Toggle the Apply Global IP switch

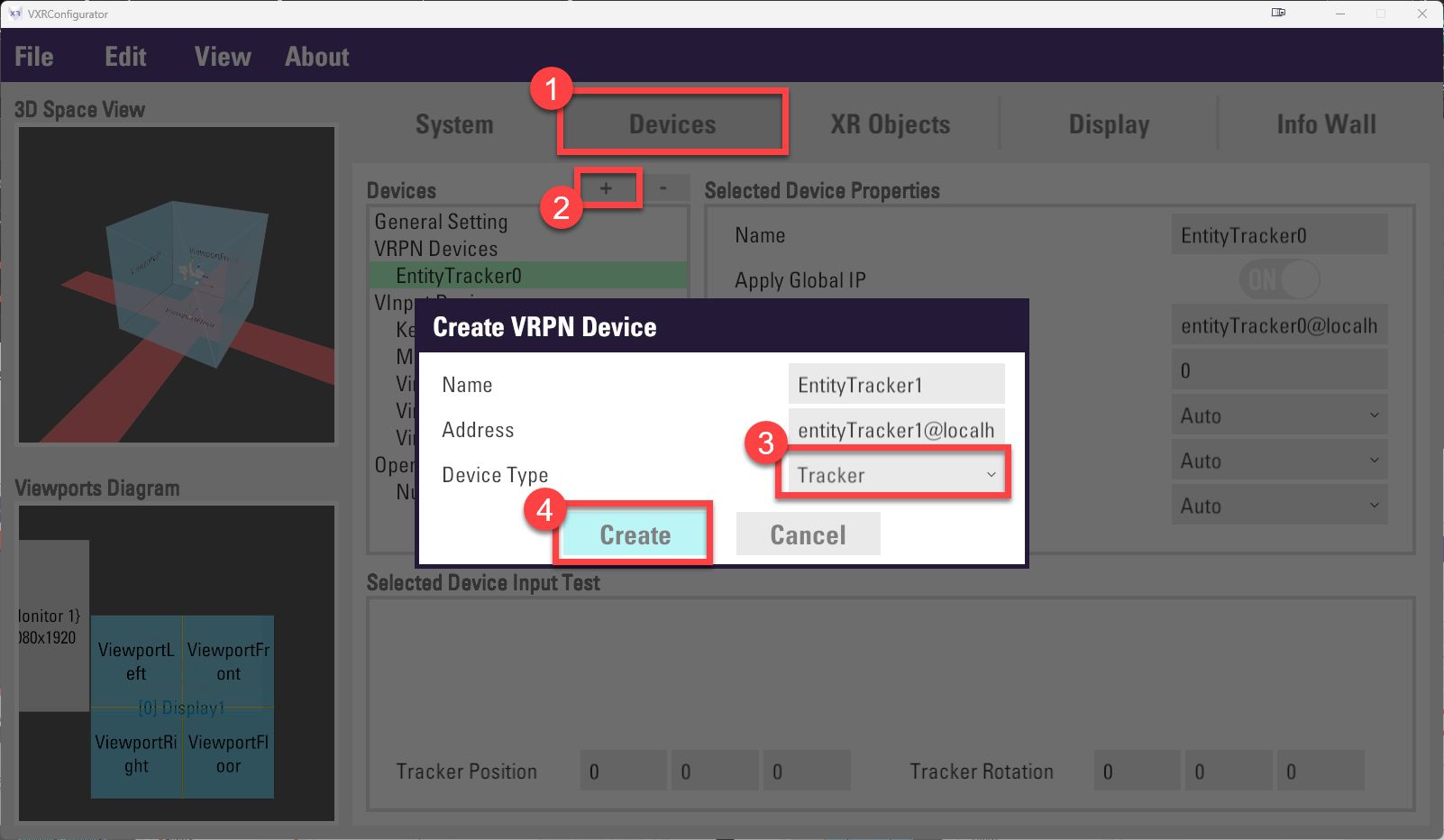pyautogui.click(x=1278, y=280)
